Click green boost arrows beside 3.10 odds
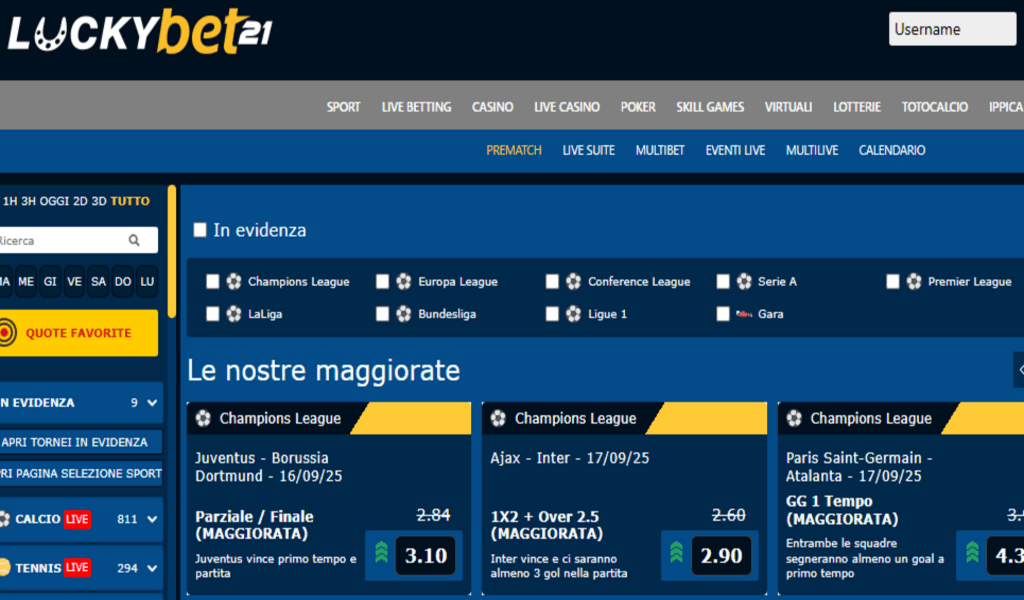The height and width of the screenshot is (600, 1024). click(381, 552)
